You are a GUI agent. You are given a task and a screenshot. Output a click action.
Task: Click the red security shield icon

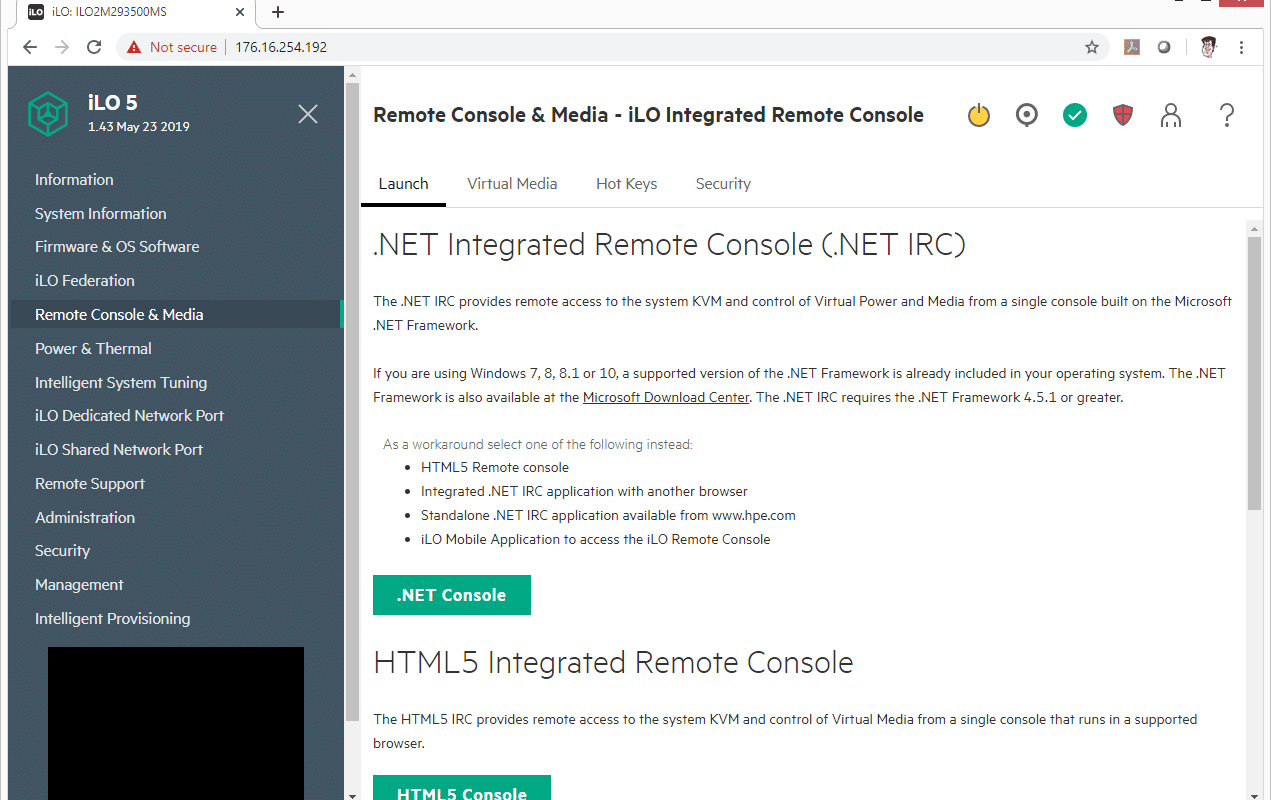1123,116
